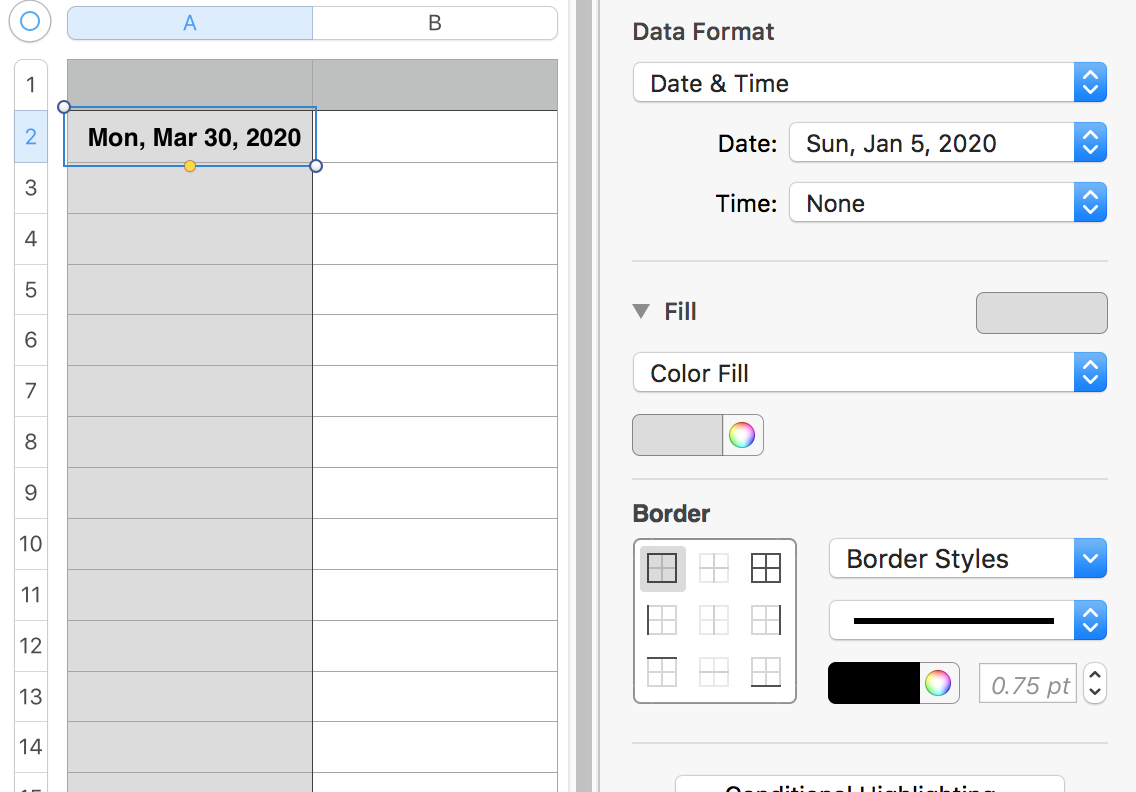The height and width of the screenshot is (792, 1136).
Task: Click the black border color swatch
Action: (874, 683)
